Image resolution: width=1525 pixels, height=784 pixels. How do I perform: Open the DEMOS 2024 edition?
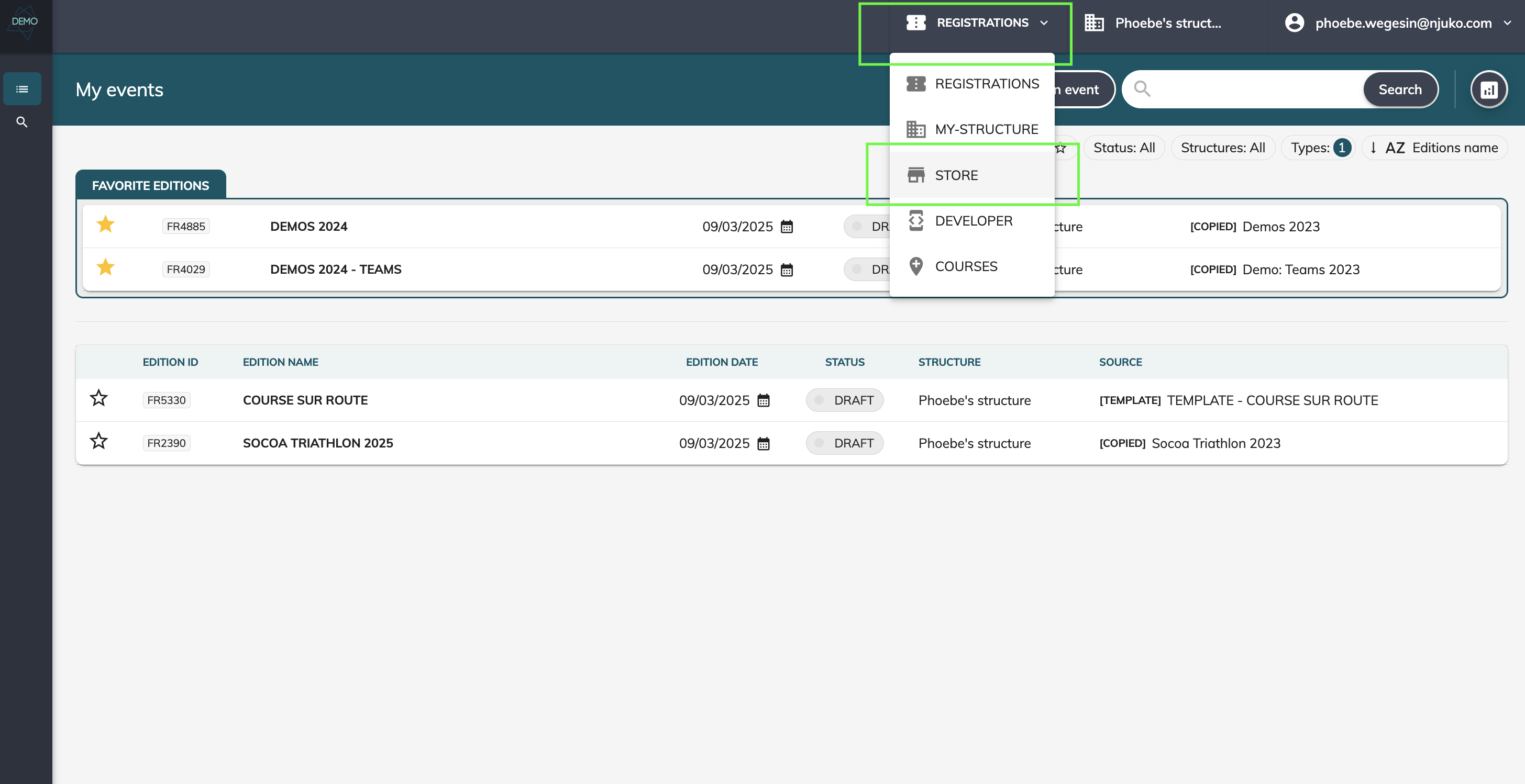click(308, 227)
